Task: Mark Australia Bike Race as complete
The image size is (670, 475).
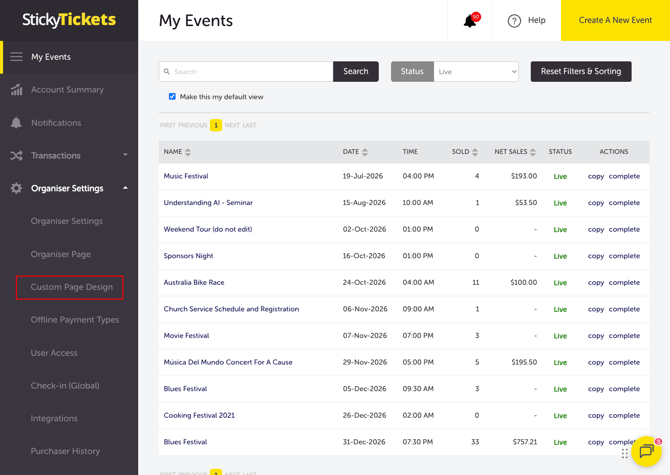Action: pyautogui.click(x=624, y=283)
